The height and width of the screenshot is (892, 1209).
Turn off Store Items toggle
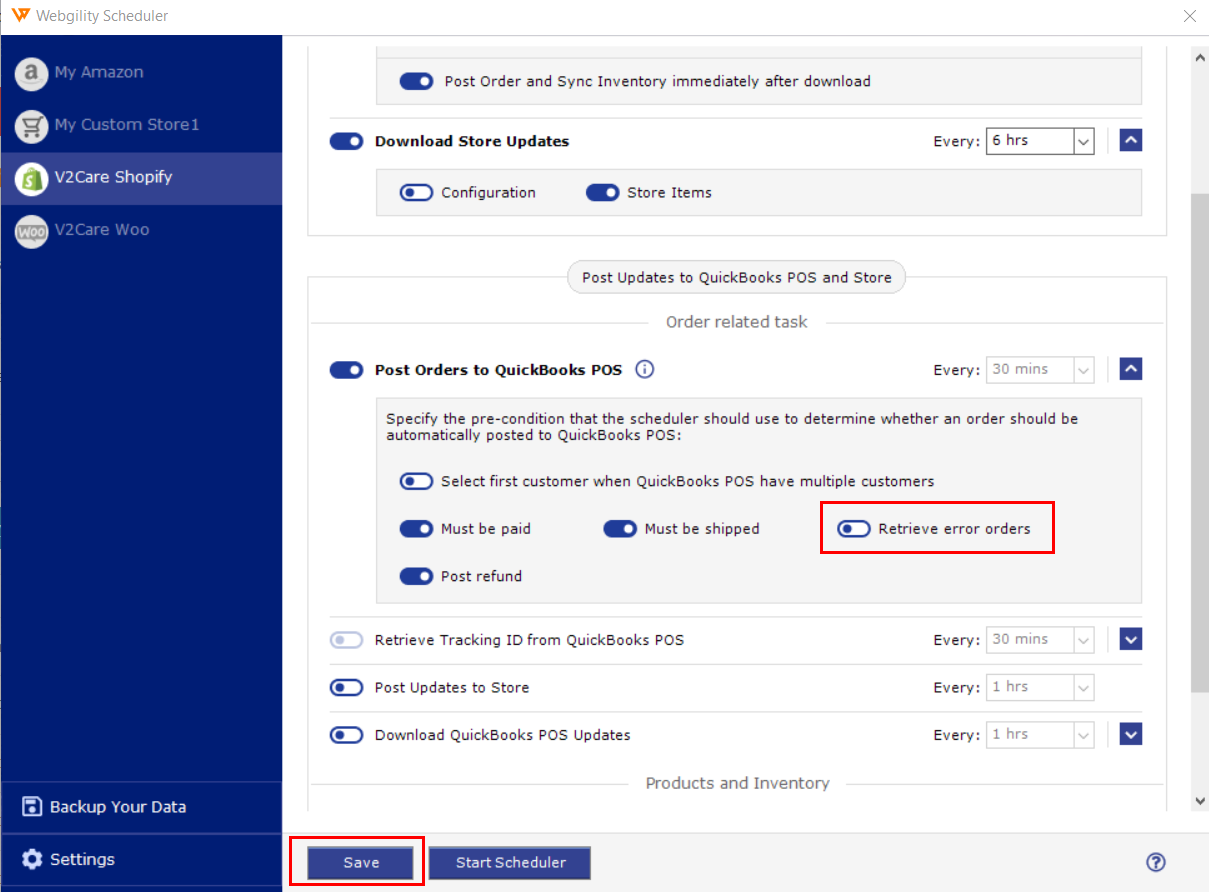click(x=603, y=192)
